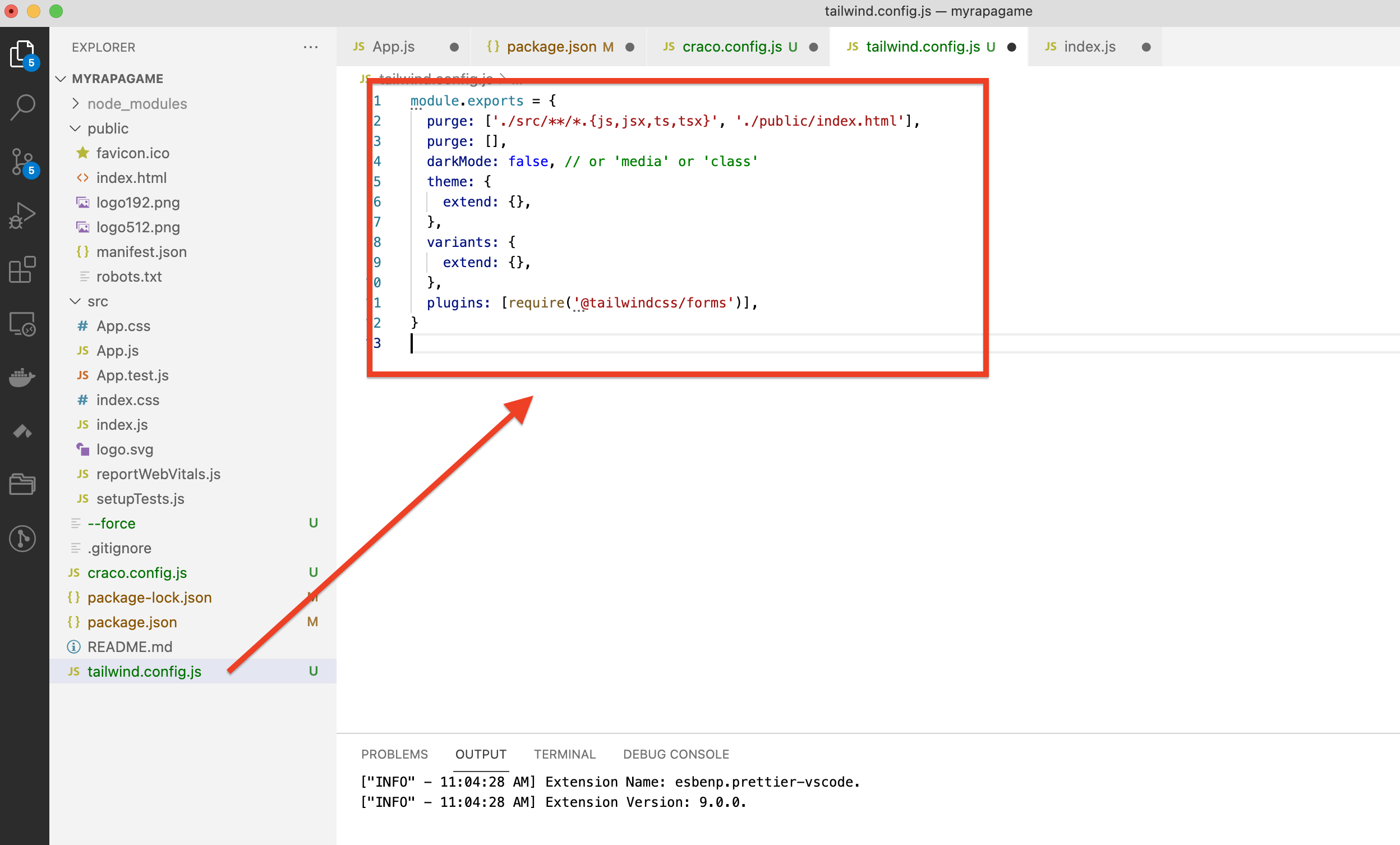Open the Remote Explorer icon
This screenshot has height=845, width=1400.
[x=23, y=324]
